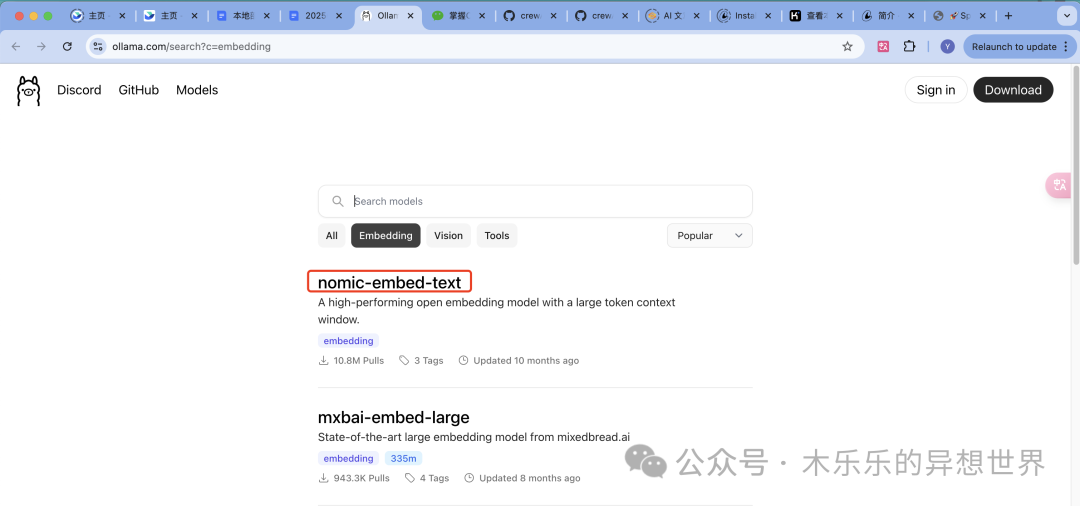Click embedding tag under nomic-embed-text
The width and height of the screenshot is (1080, 506).
click(x=349, y=341)
